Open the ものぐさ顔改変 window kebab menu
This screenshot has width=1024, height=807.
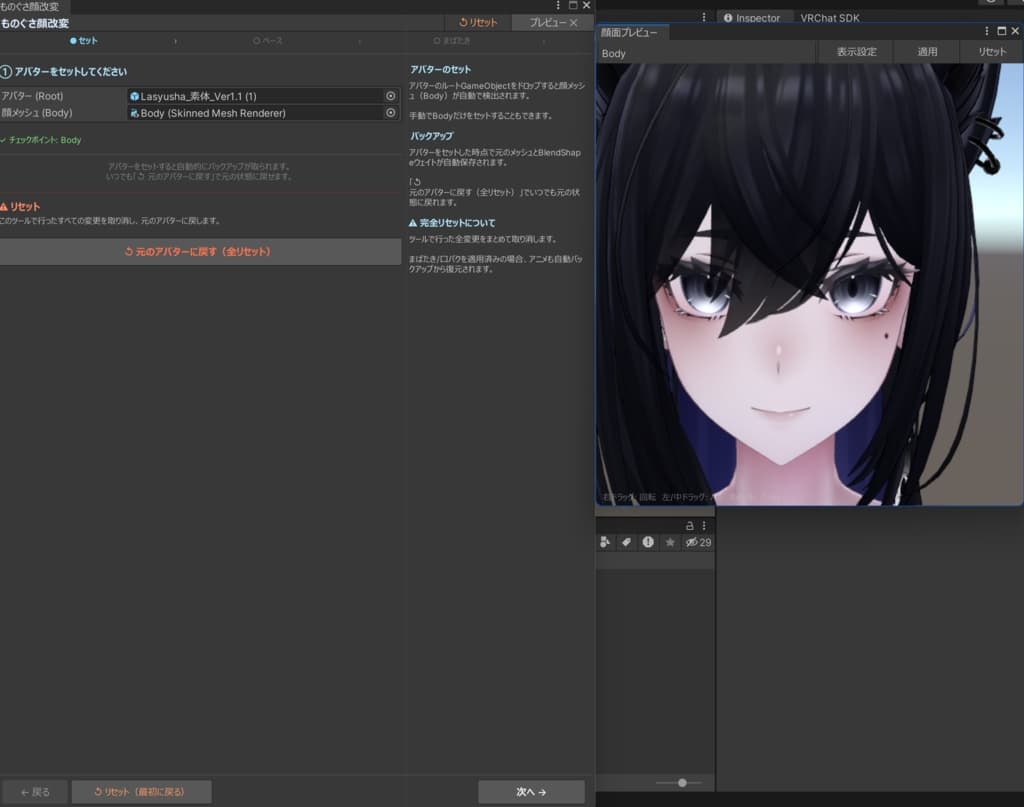[558, 5]
